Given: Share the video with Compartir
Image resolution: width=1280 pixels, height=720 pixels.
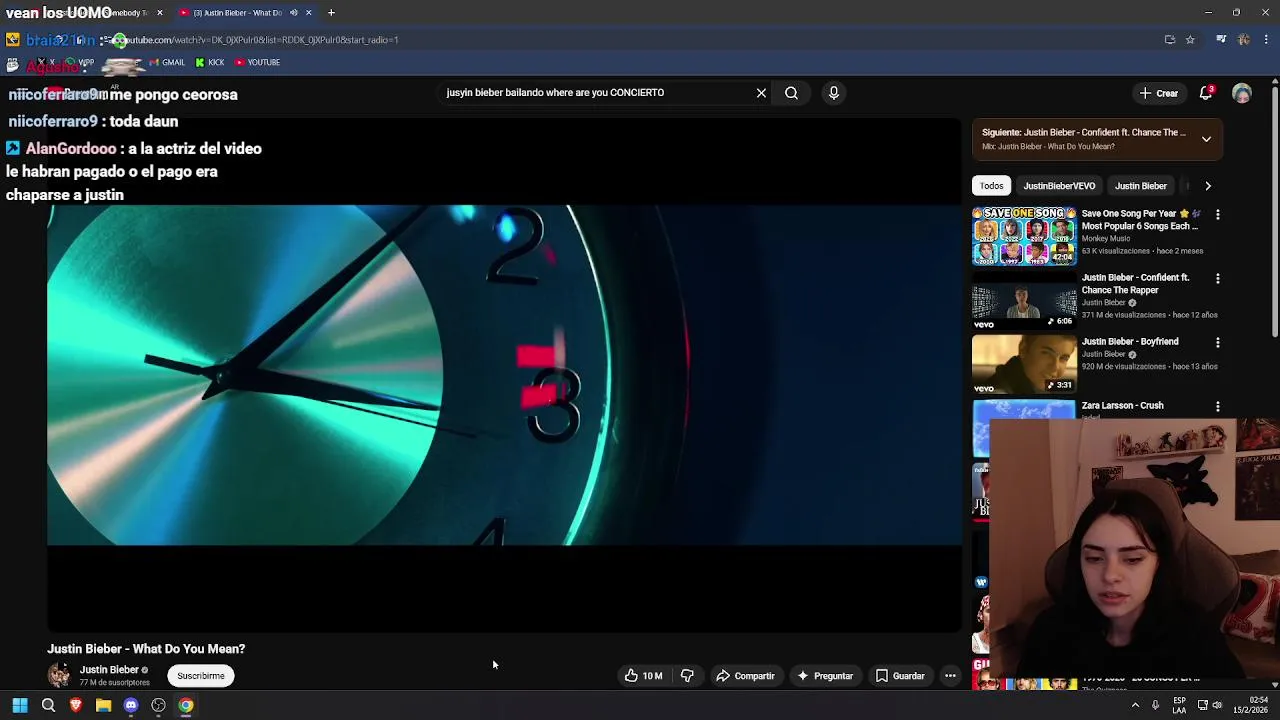Looking at the screenshot, I should pyautogui.click(x=745, y=676).
